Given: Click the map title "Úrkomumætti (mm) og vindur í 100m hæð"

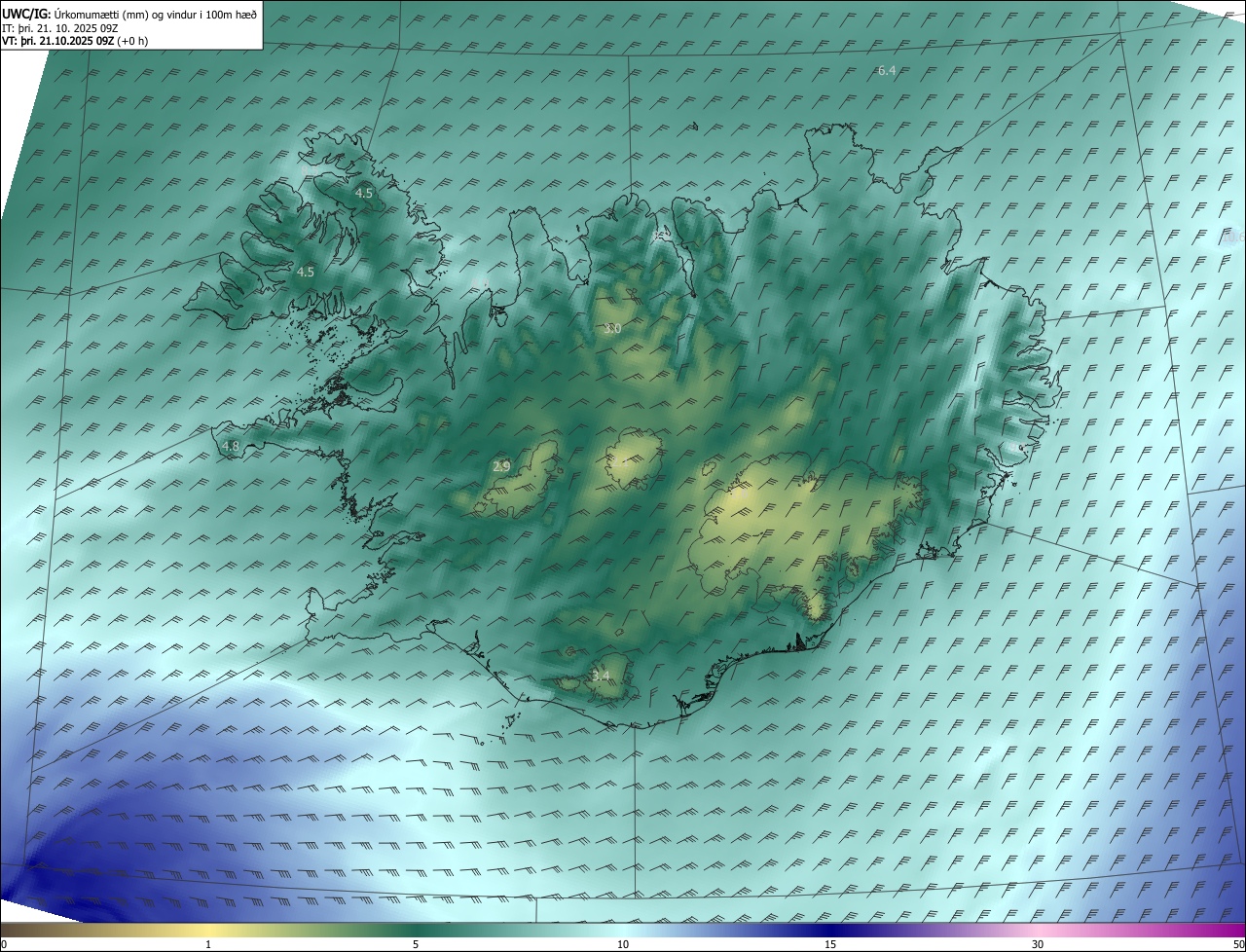Looking at the screenshot, I should point(154,14).
